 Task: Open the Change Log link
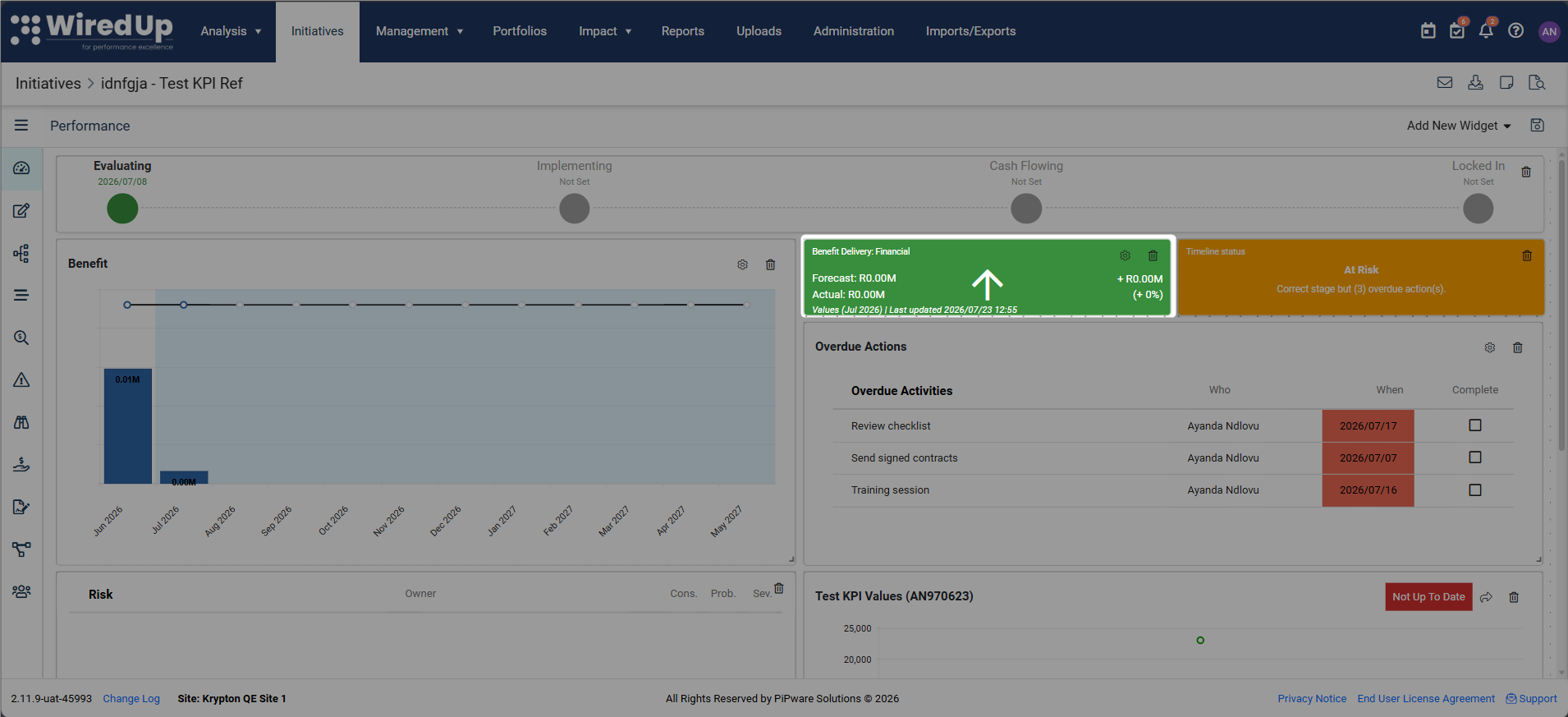131,699
